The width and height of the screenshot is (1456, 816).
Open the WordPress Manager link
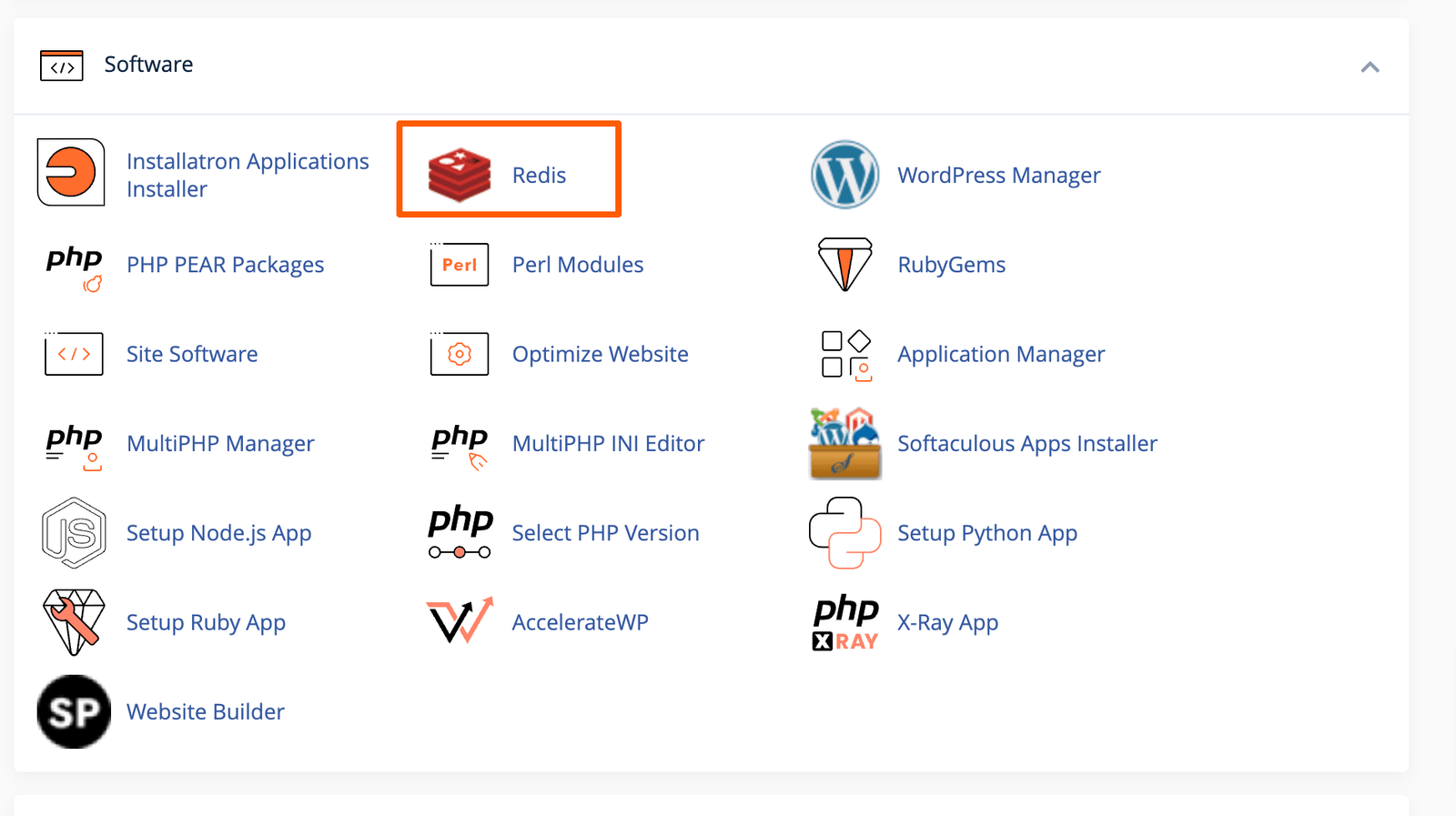pos(999,176)
